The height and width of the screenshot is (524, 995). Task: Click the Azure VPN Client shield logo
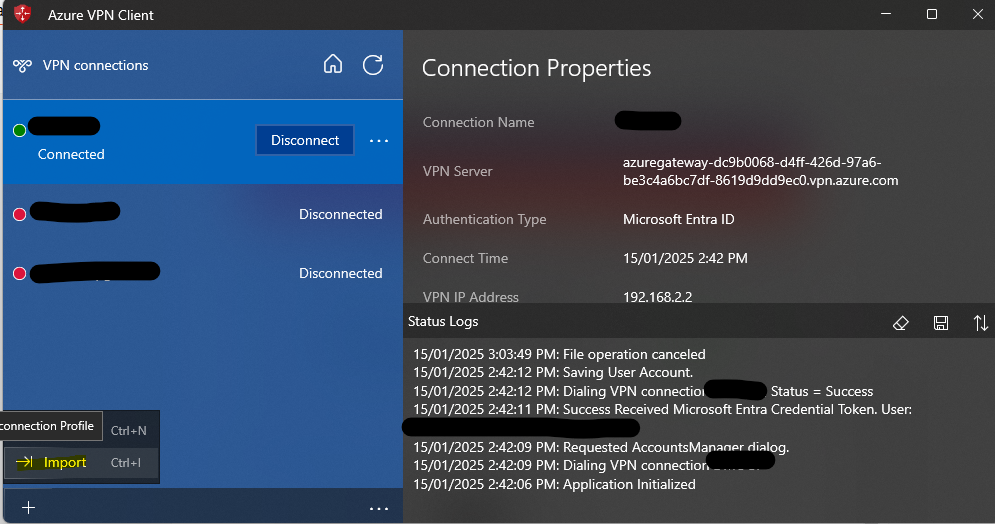[23, 14]
